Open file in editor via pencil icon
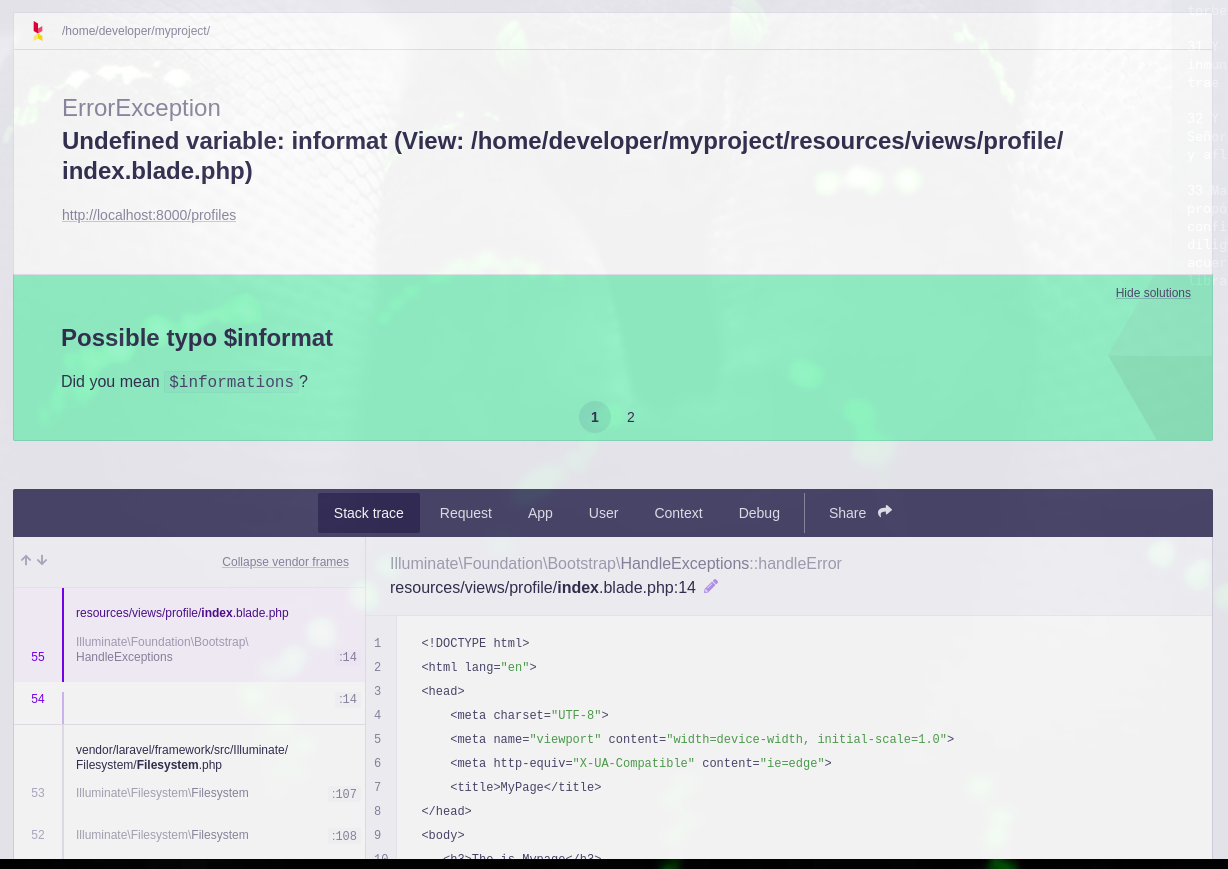 [x=711, y=587]
